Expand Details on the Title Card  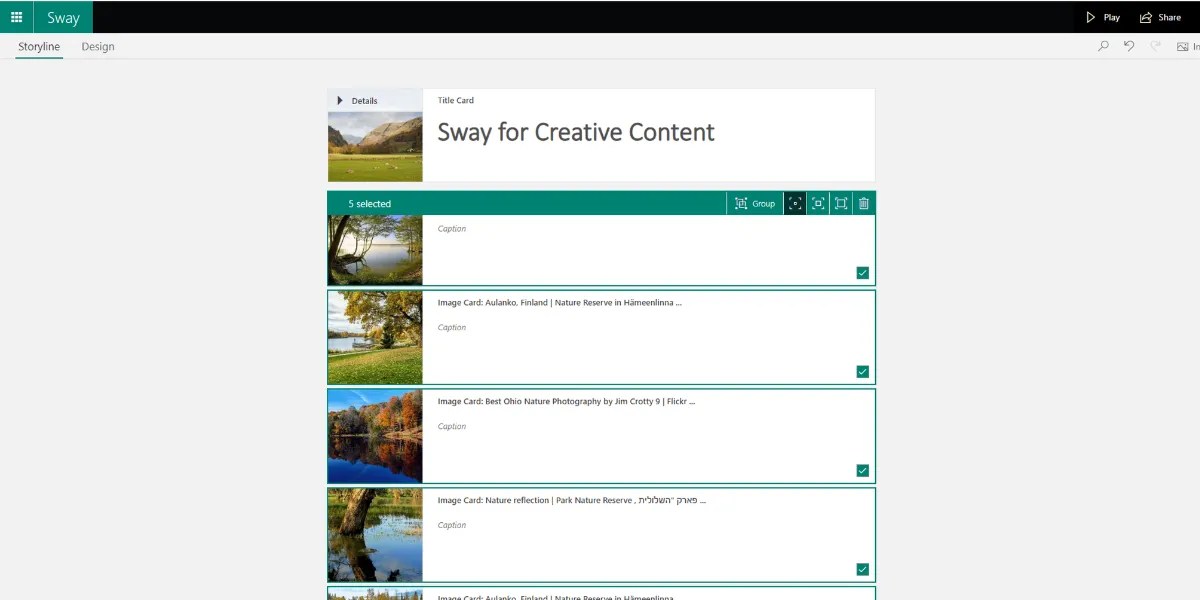click(355, 100)
